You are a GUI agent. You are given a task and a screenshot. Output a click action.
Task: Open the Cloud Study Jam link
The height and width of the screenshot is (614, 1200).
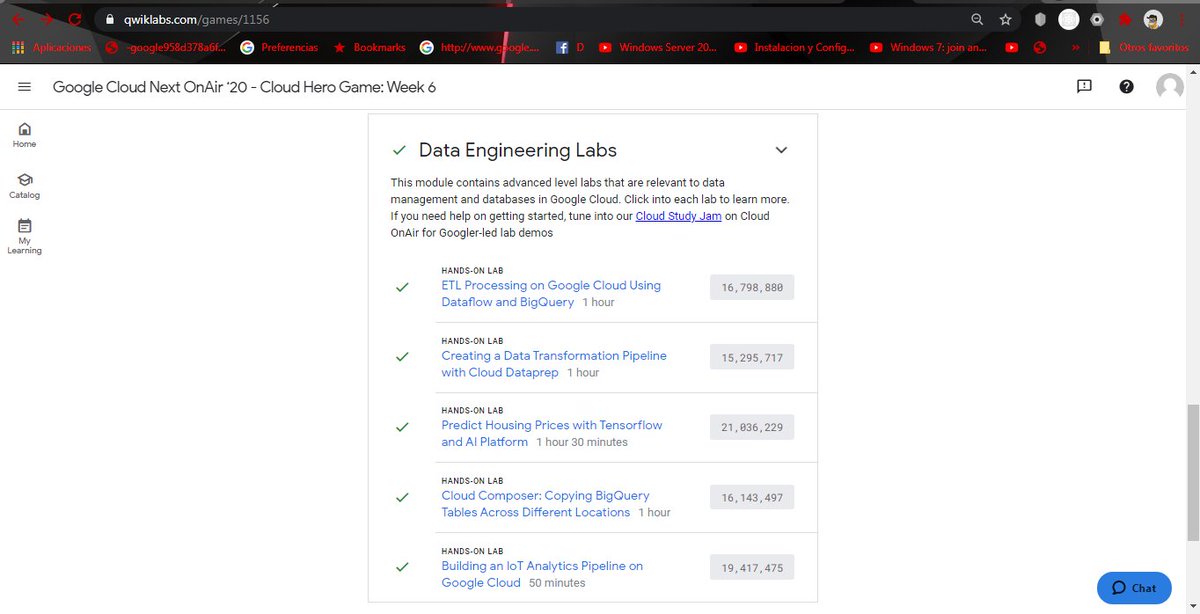[678, 215]
